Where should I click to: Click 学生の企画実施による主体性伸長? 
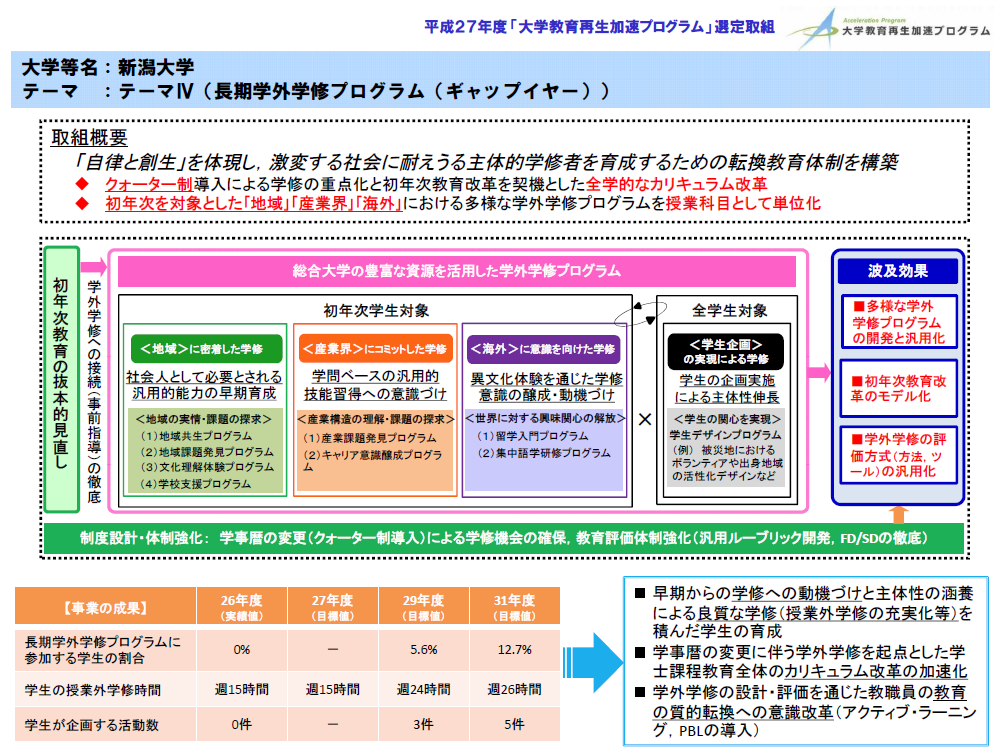(x=726, y=388)
